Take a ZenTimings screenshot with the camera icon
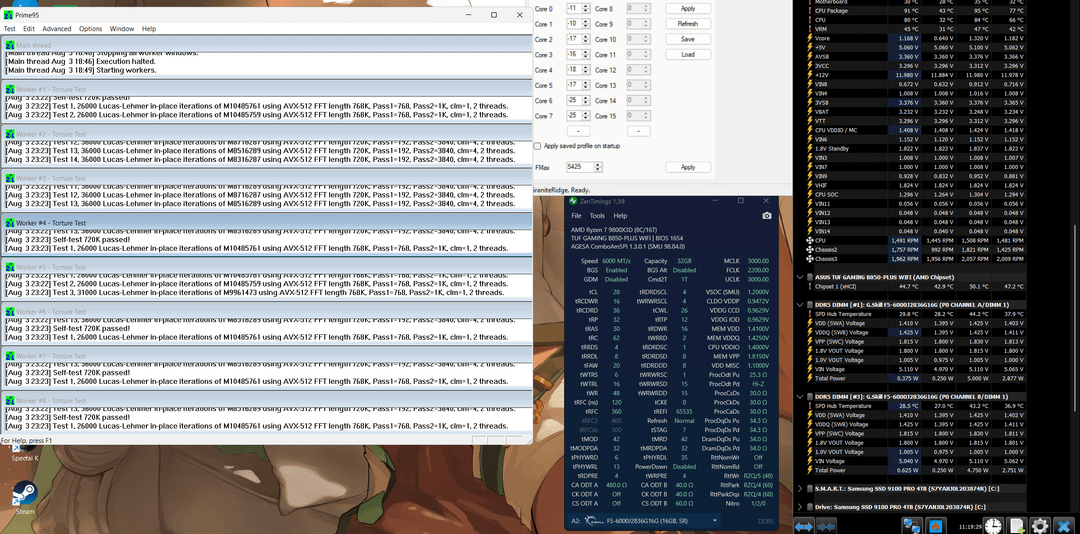The width and height of the screenshot is (1080, 534). [x=767, y=216]
